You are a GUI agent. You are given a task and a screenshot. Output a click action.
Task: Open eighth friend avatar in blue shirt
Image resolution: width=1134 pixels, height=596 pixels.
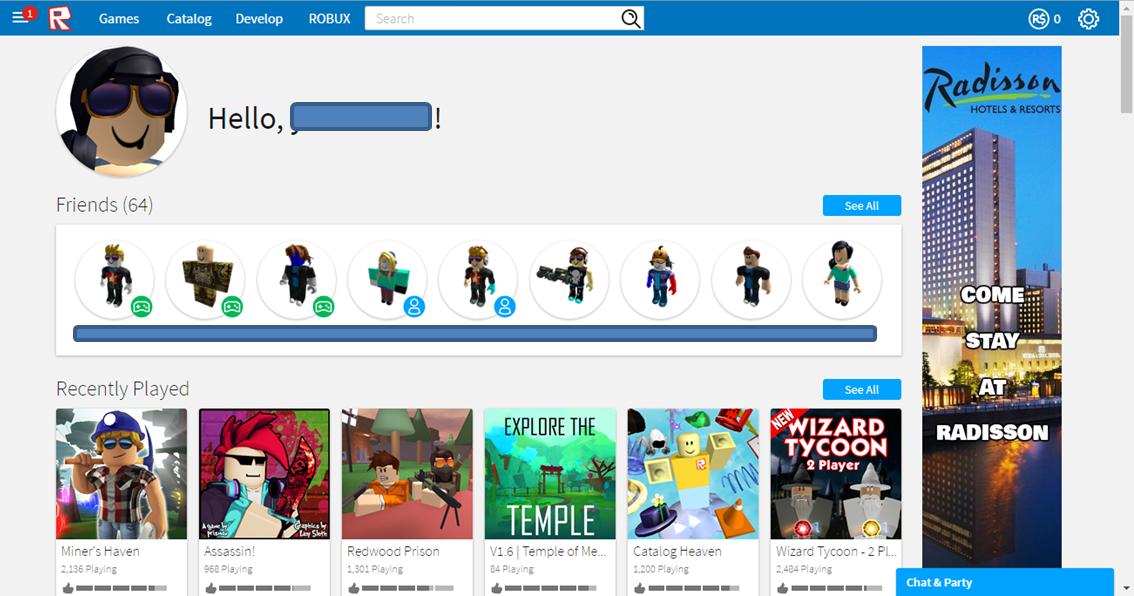[x=751, y=280]
